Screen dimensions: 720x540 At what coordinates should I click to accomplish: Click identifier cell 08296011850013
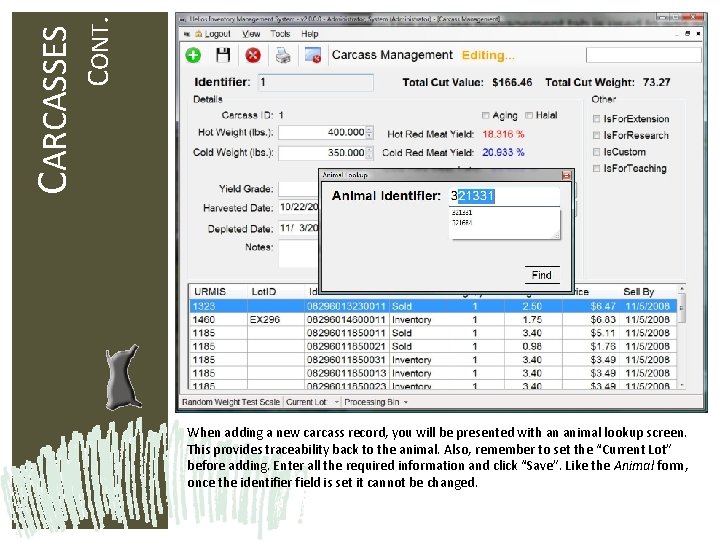(346, 373)
